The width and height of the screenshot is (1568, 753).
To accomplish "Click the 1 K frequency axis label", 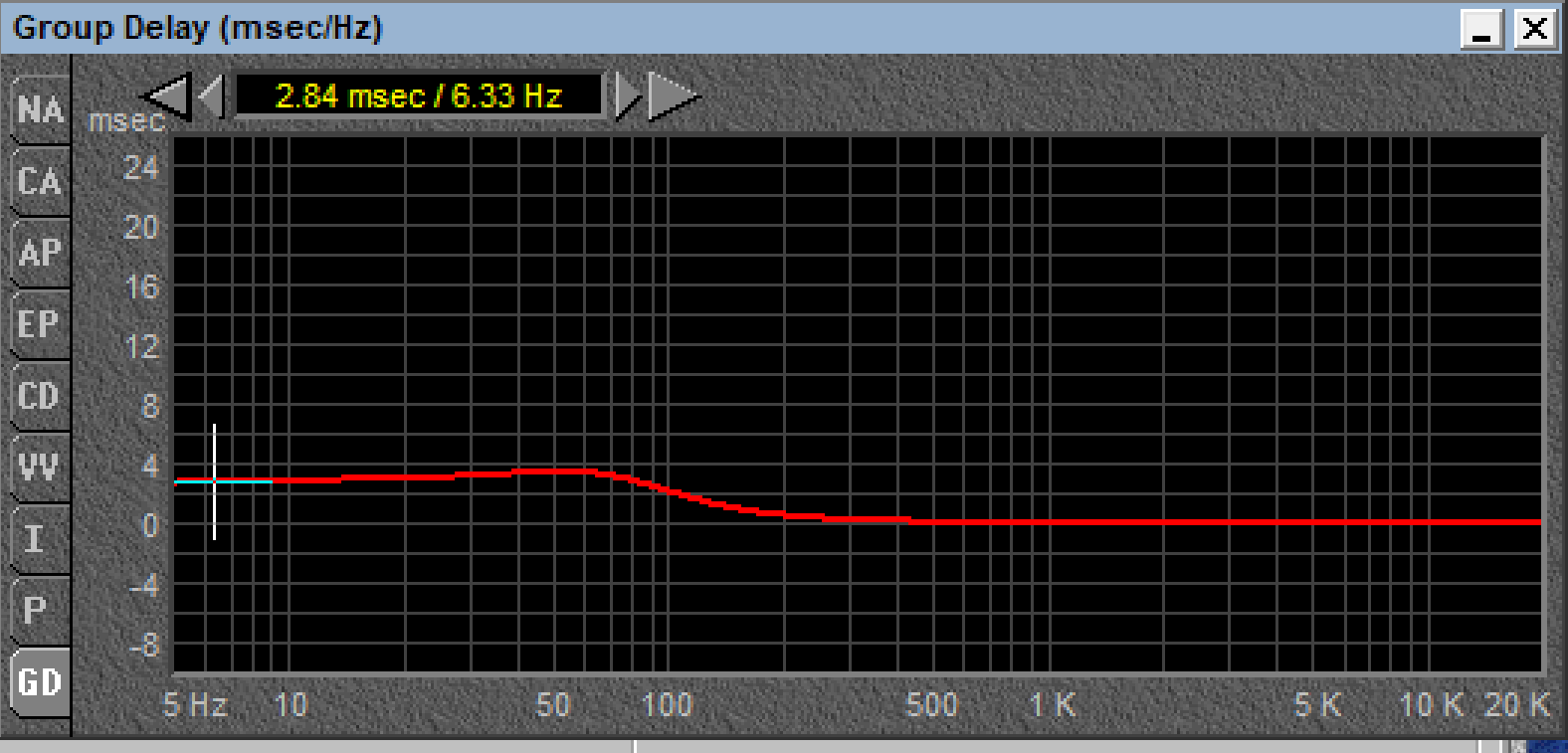I will click(x=1053, y=704).
